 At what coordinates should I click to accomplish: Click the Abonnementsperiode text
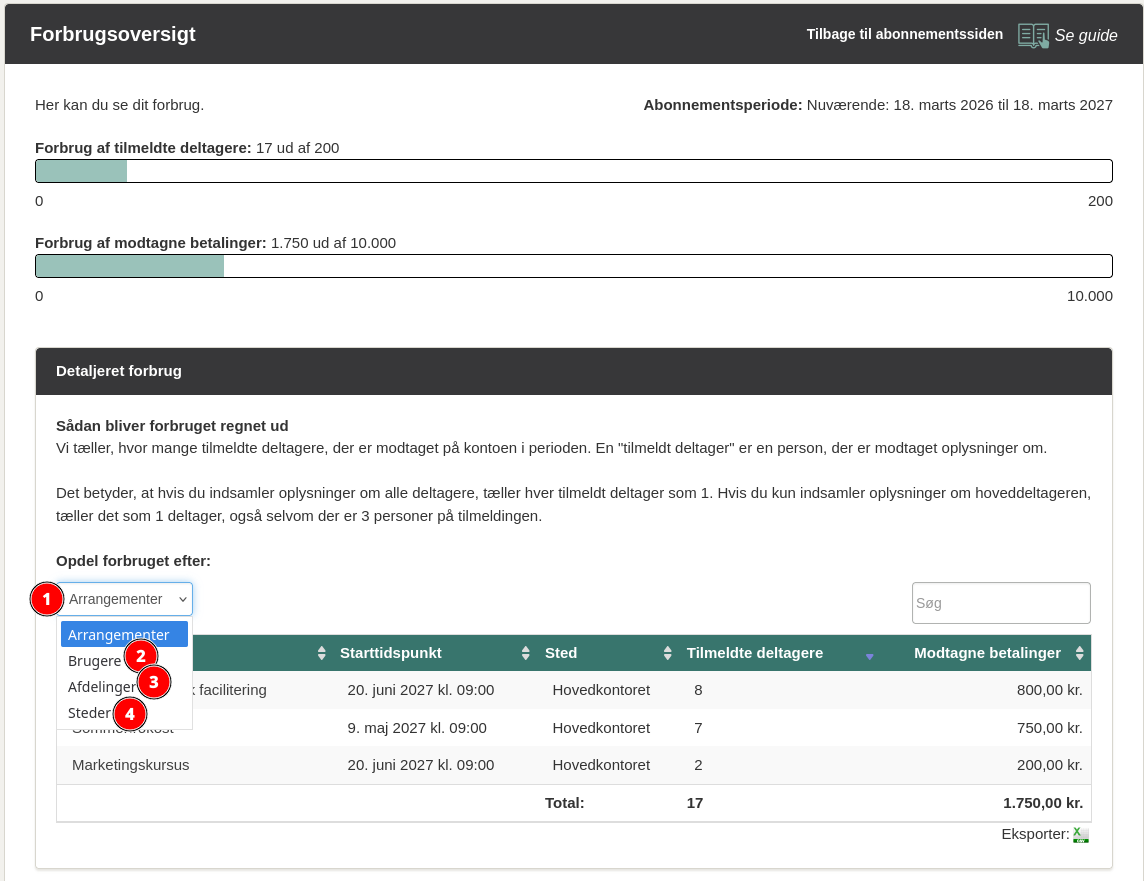tap(878, 105)
